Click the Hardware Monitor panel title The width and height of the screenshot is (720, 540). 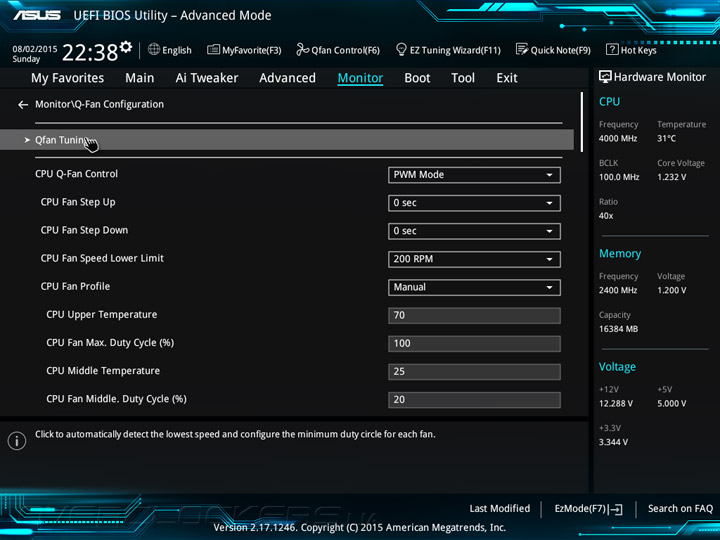point(660,77)
